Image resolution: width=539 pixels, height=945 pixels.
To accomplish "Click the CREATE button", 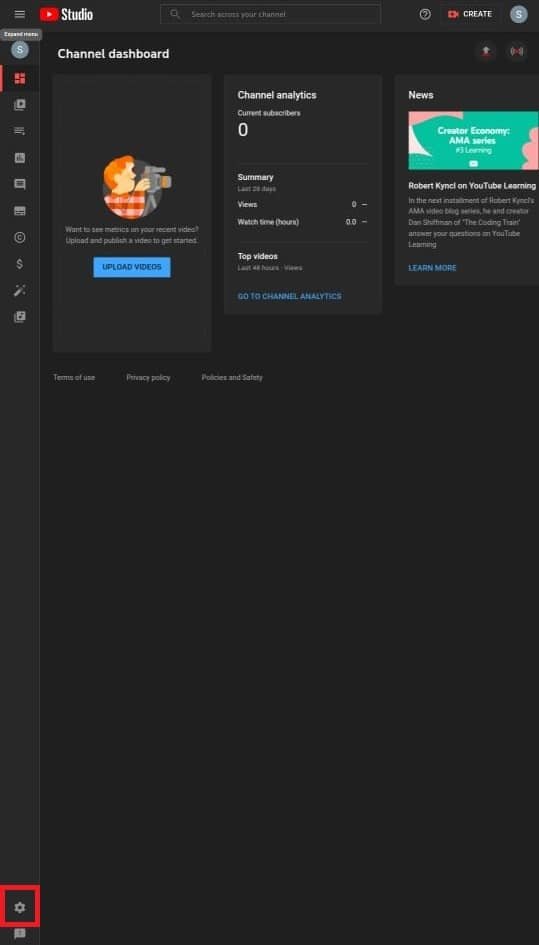I will [470, 14].
